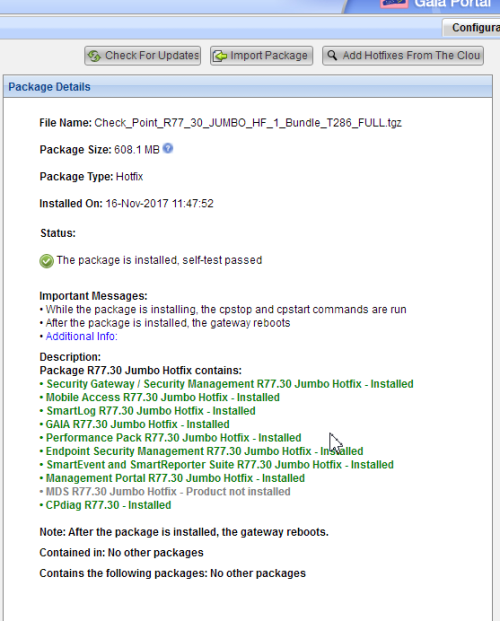500x621 pixels.
Task: Click Management Portal R77.30 Jumbo Hotfix line
Action: tap(175, 478)
